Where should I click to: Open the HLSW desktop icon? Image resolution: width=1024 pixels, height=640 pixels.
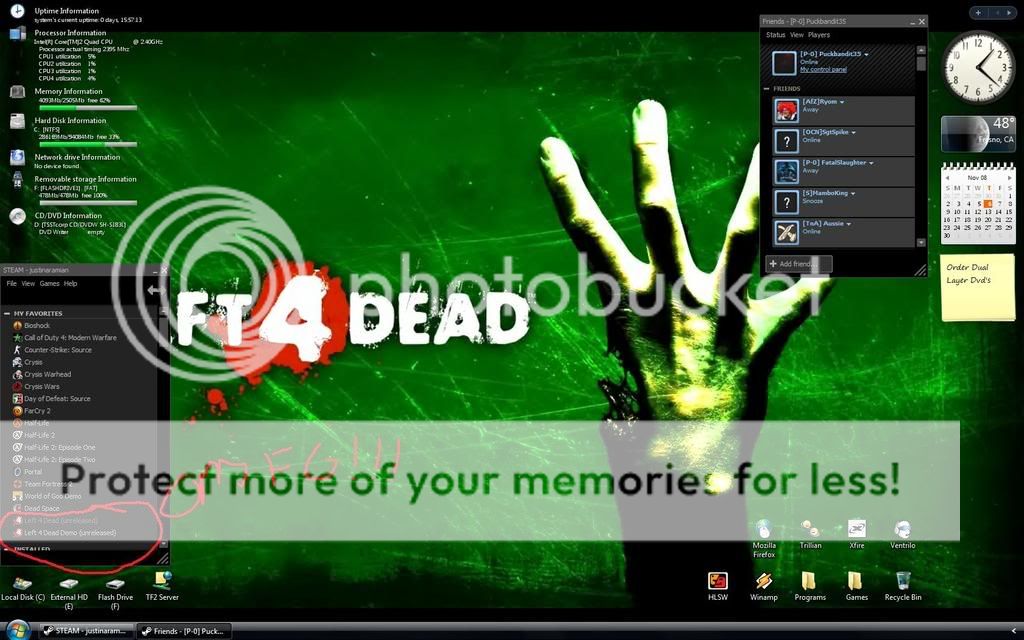click(x=718, y=586)
